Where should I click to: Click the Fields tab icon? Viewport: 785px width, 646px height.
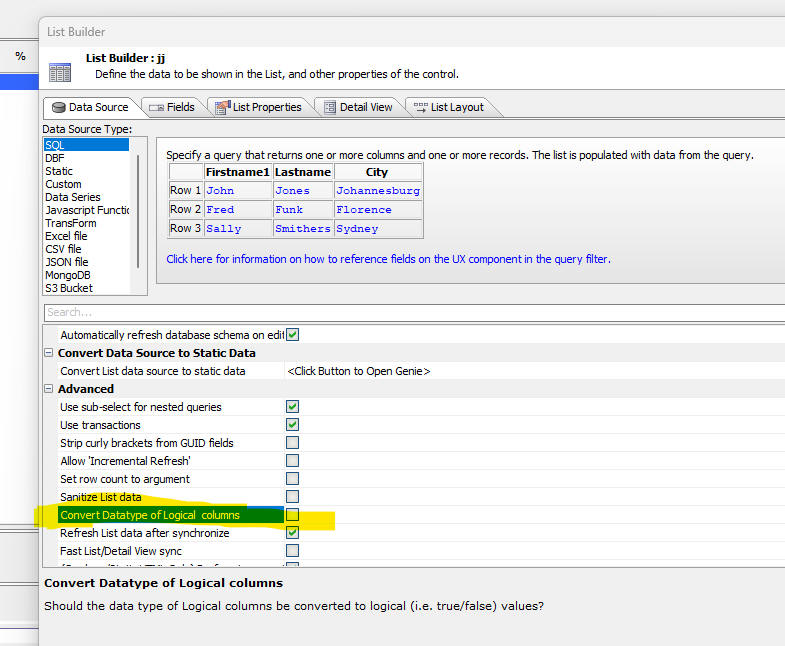coord(157,108)
